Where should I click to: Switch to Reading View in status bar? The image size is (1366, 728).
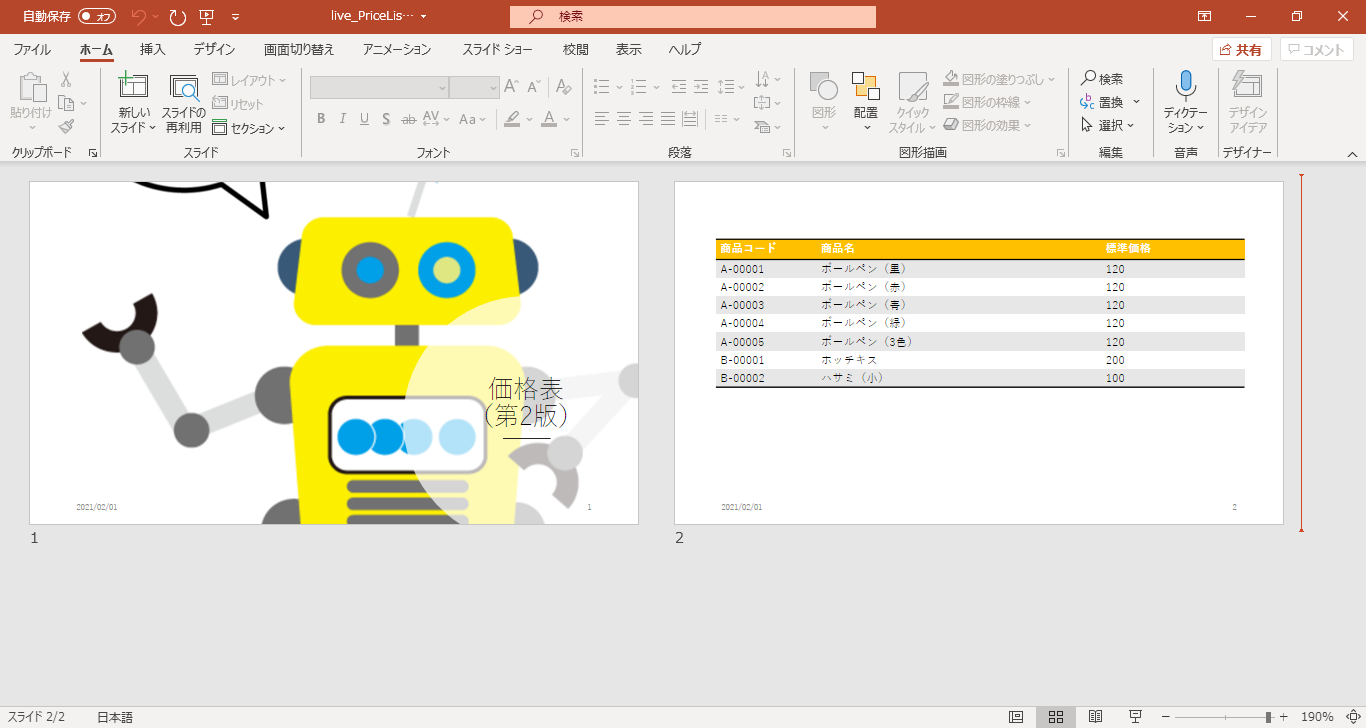click(x=1095, y=717)
